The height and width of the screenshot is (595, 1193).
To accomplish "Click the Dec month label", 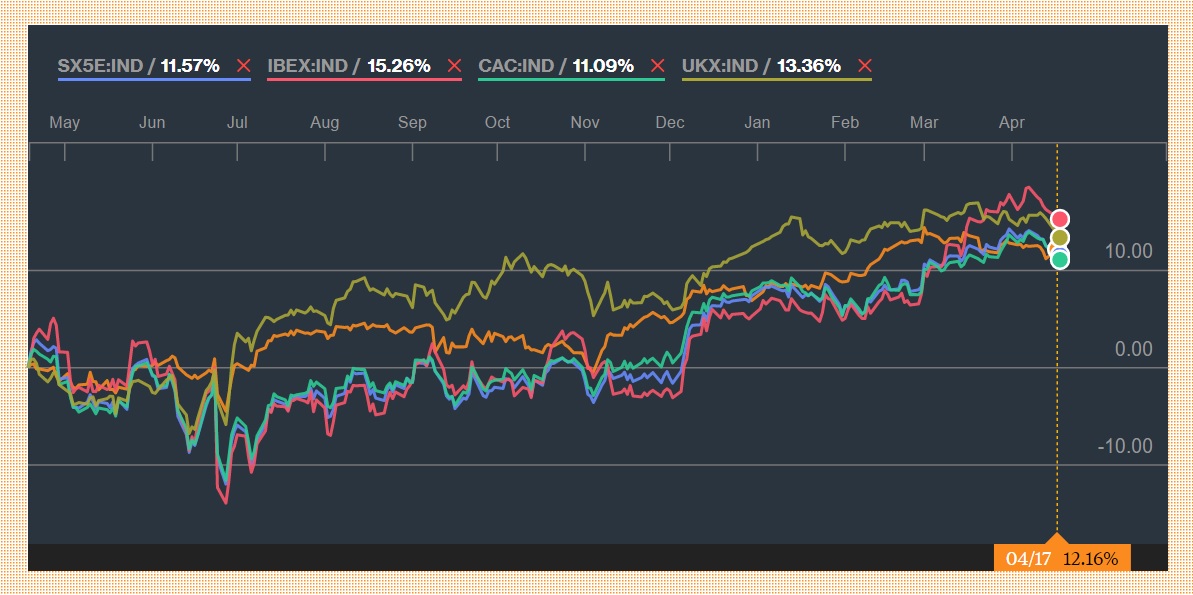I will pos(670,122).
